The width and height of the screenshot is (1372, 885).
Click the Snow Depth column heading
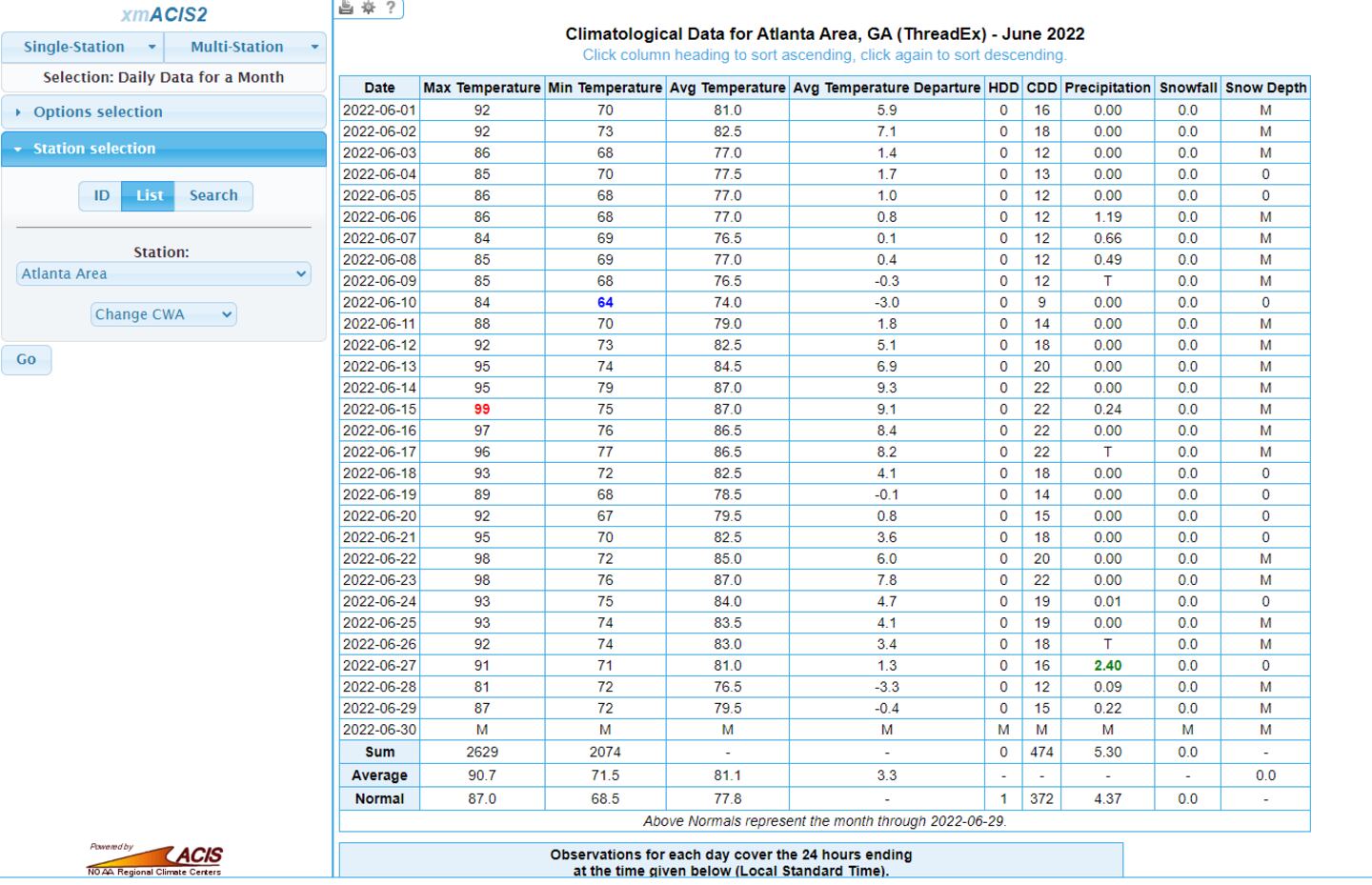tap(1265, 88)
